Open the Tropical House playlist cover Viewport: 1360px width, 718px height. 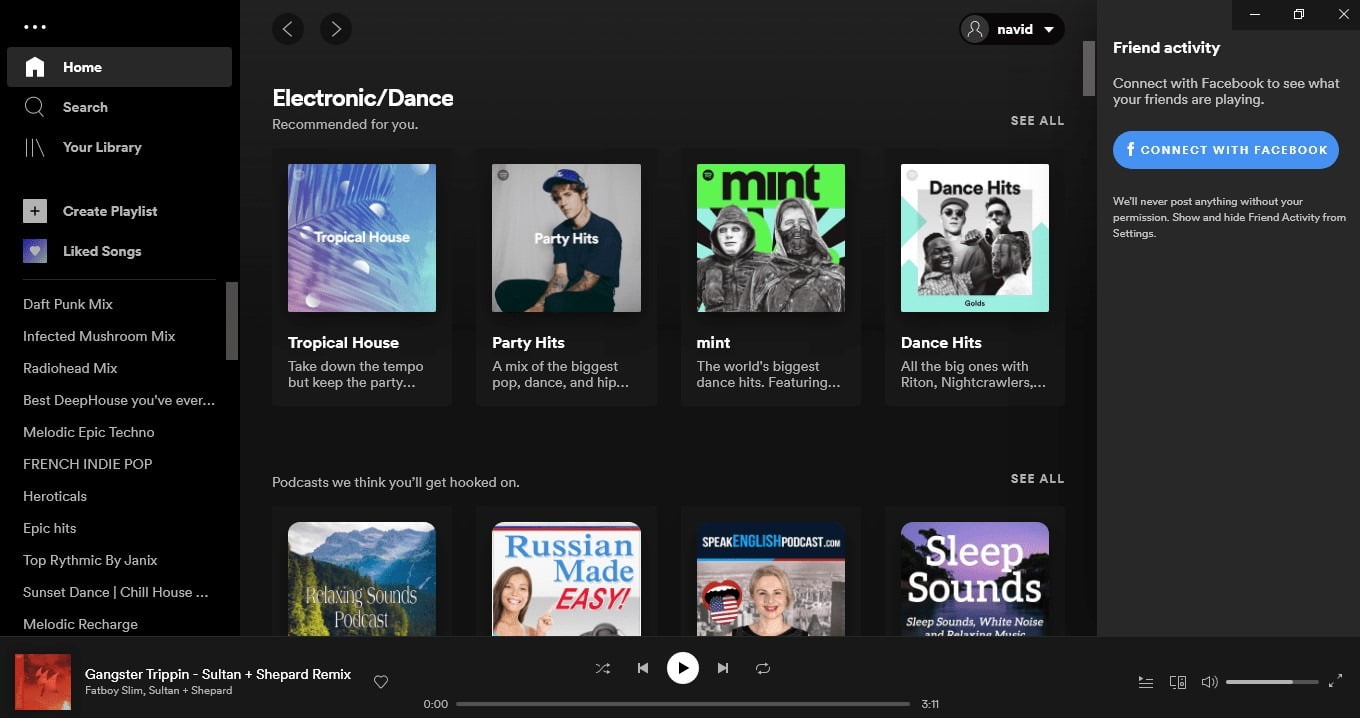tap(362, 238)
